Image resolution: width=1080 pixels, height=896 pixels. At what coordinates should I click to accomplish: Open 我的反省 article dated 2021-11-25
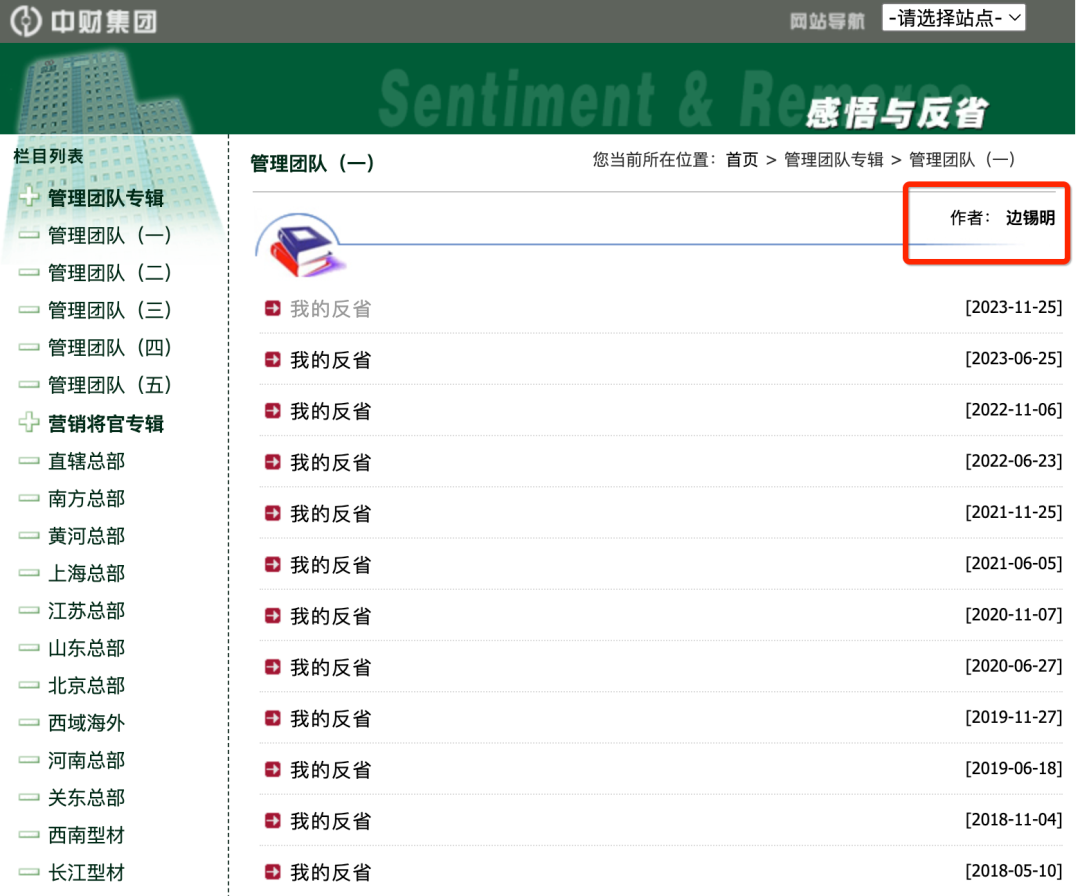(330, 514)
